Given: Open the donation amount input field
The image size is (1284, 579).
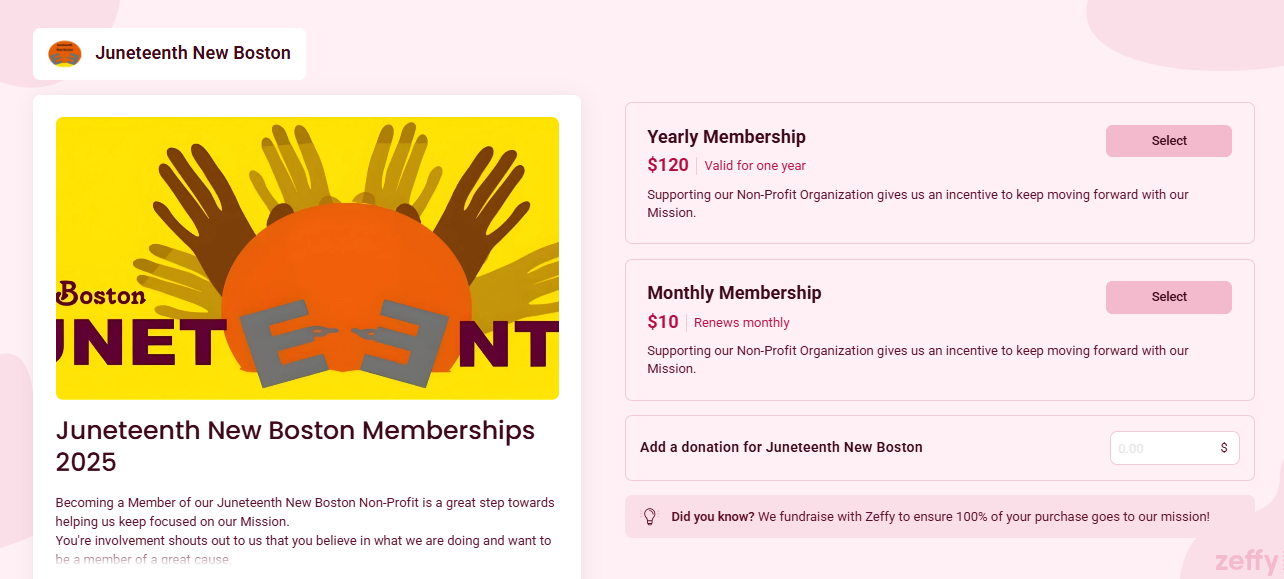Looking at the screenshot, I should (1160, 448).
